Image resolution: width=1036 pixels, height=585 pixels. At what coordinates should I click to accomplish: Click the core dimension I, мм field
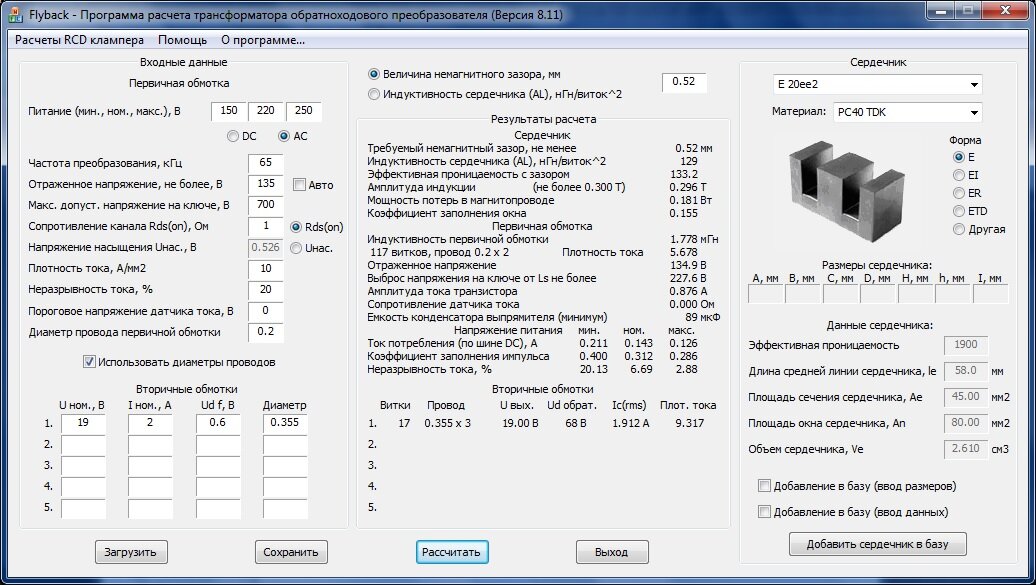point(990,294)
